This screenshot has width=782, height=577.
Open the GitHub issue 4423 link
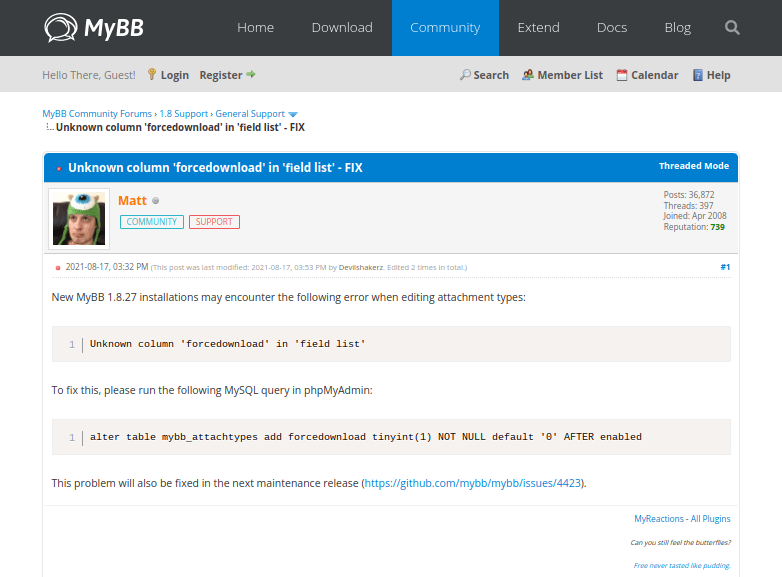pyautogui.click(x=473, y=483)
